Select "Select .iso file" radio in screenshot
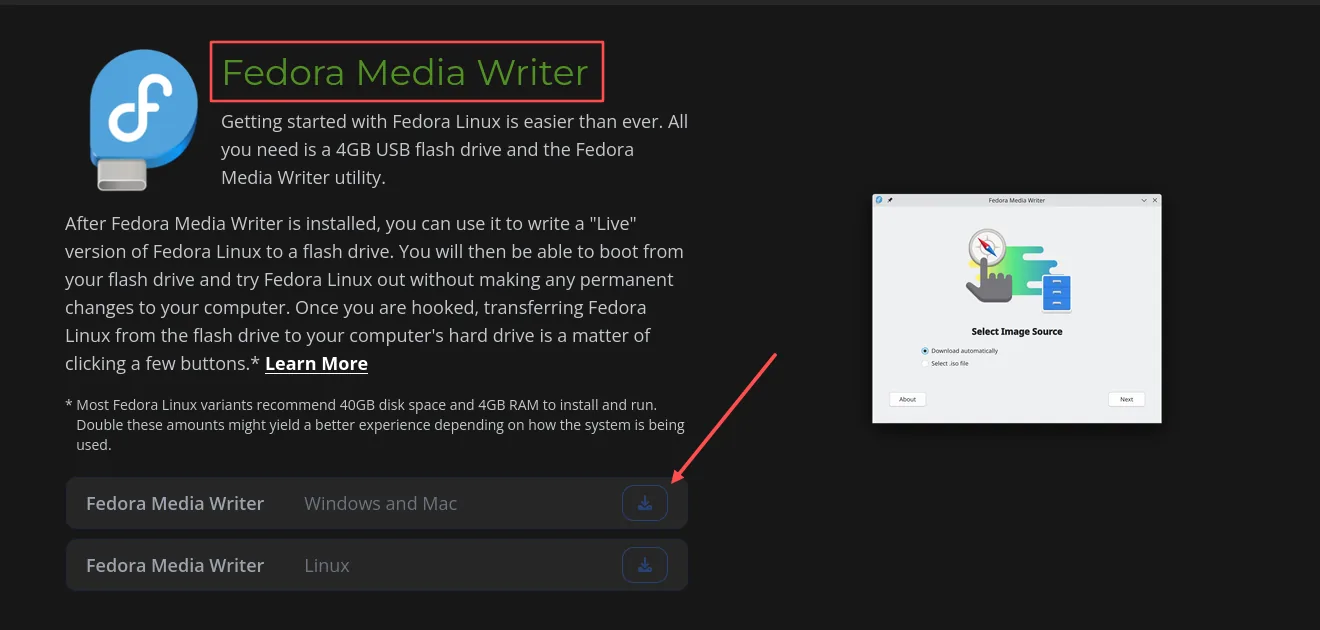 click(x=925, y=363)
